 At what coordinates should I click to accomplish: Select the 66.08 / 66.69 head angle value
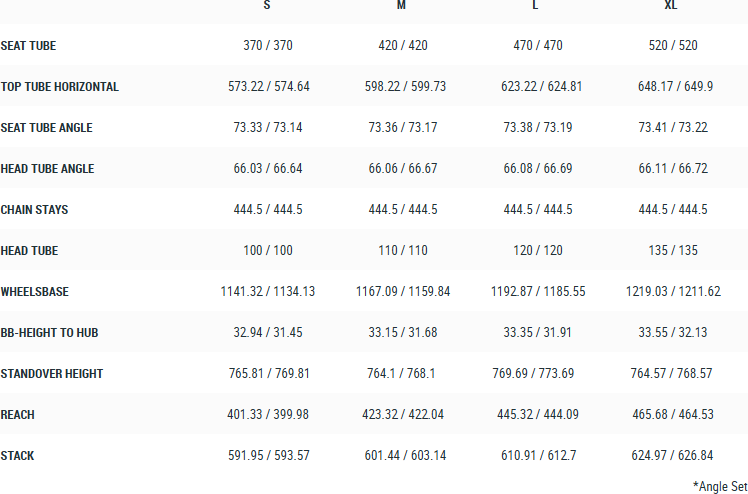tap(538, 169)
